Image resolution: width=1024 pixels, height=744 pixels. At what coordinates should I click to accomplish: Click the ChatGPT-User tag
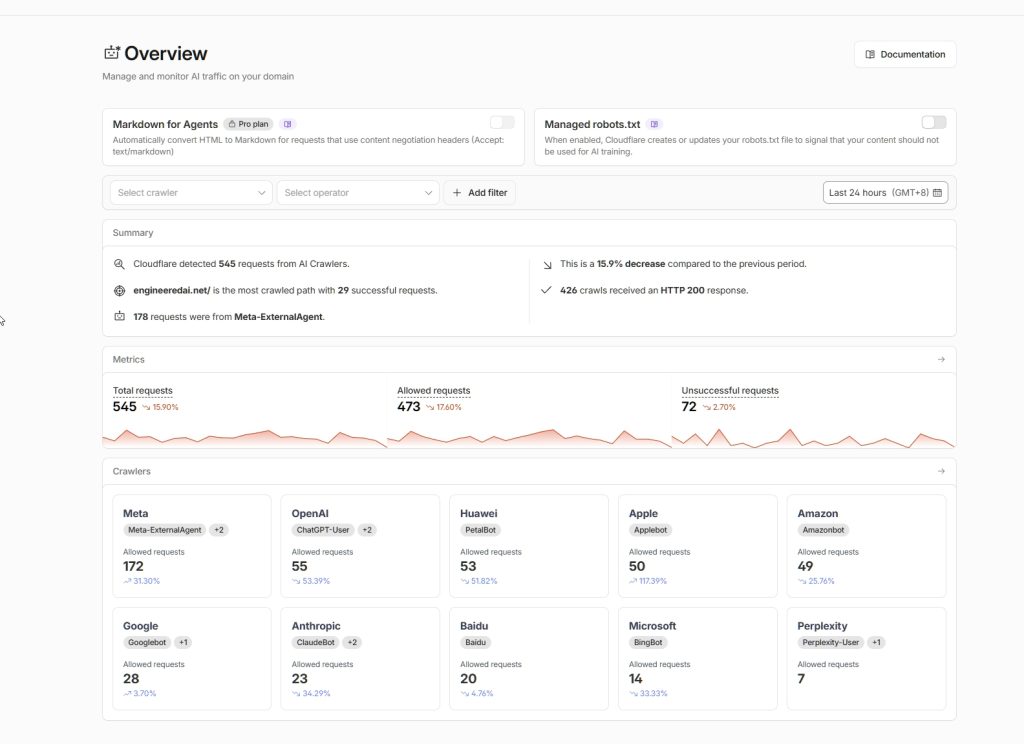coord(323,530)
